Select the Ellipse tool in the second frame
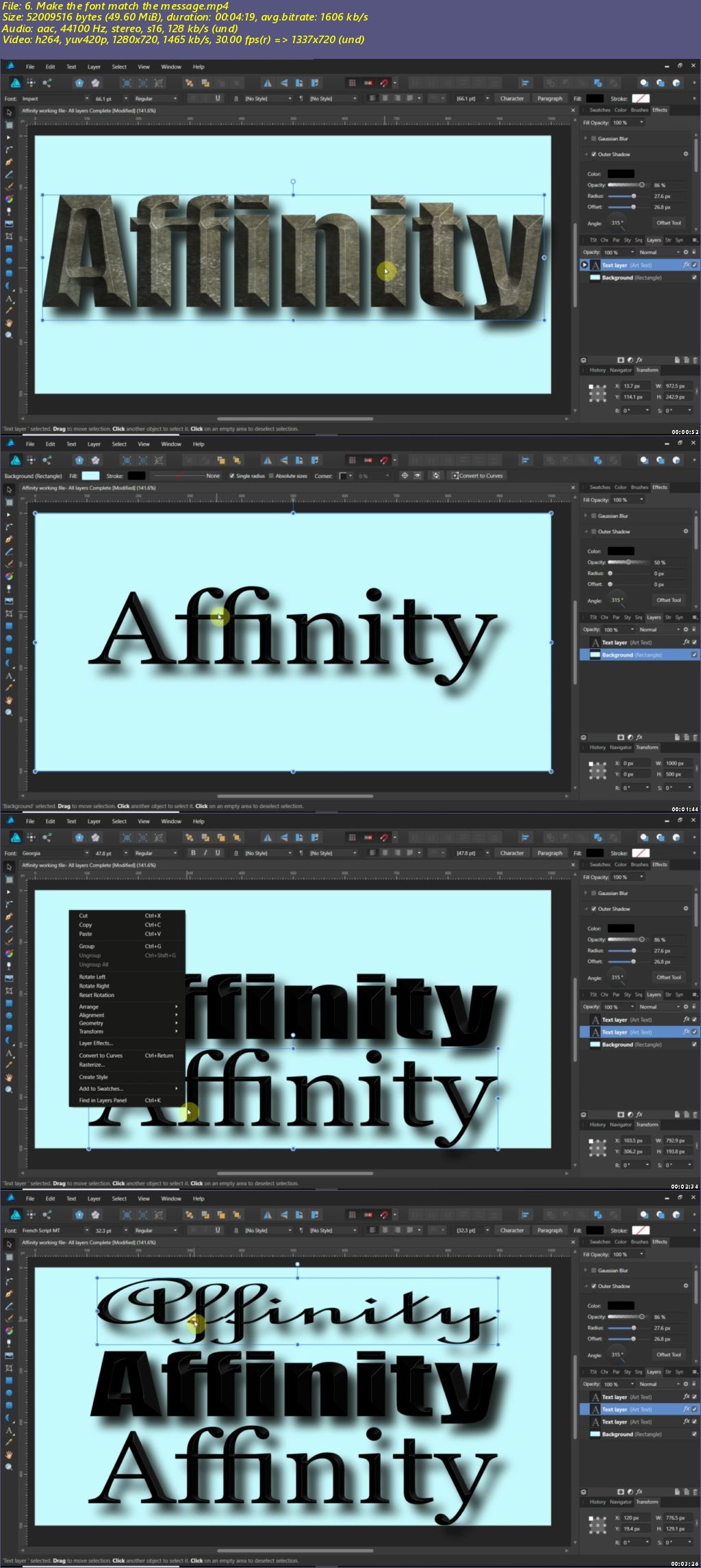Screen dimensions: 701x1568 point(9,638)
